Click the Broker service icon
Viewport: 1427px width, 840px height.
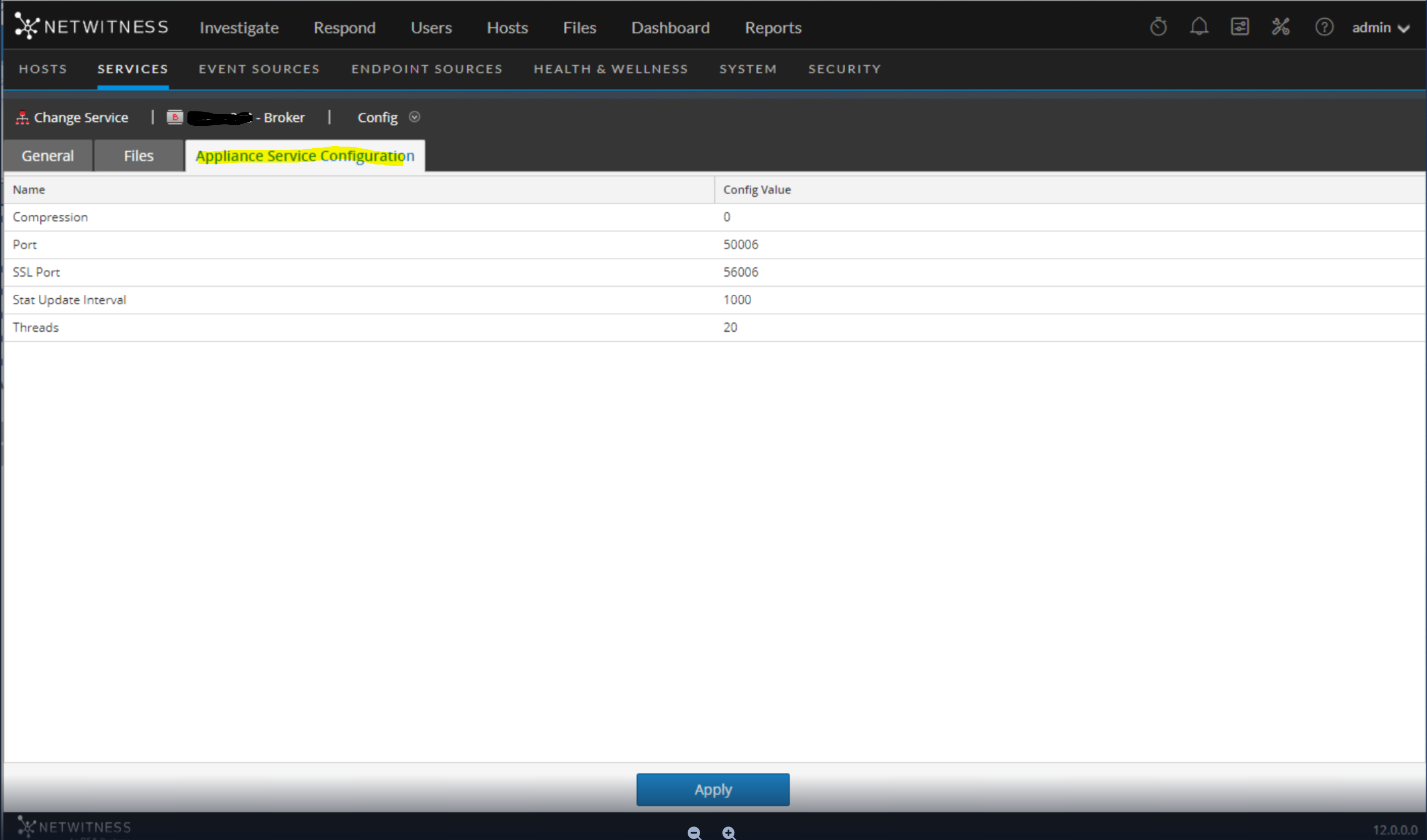click(x=175, y=117)
